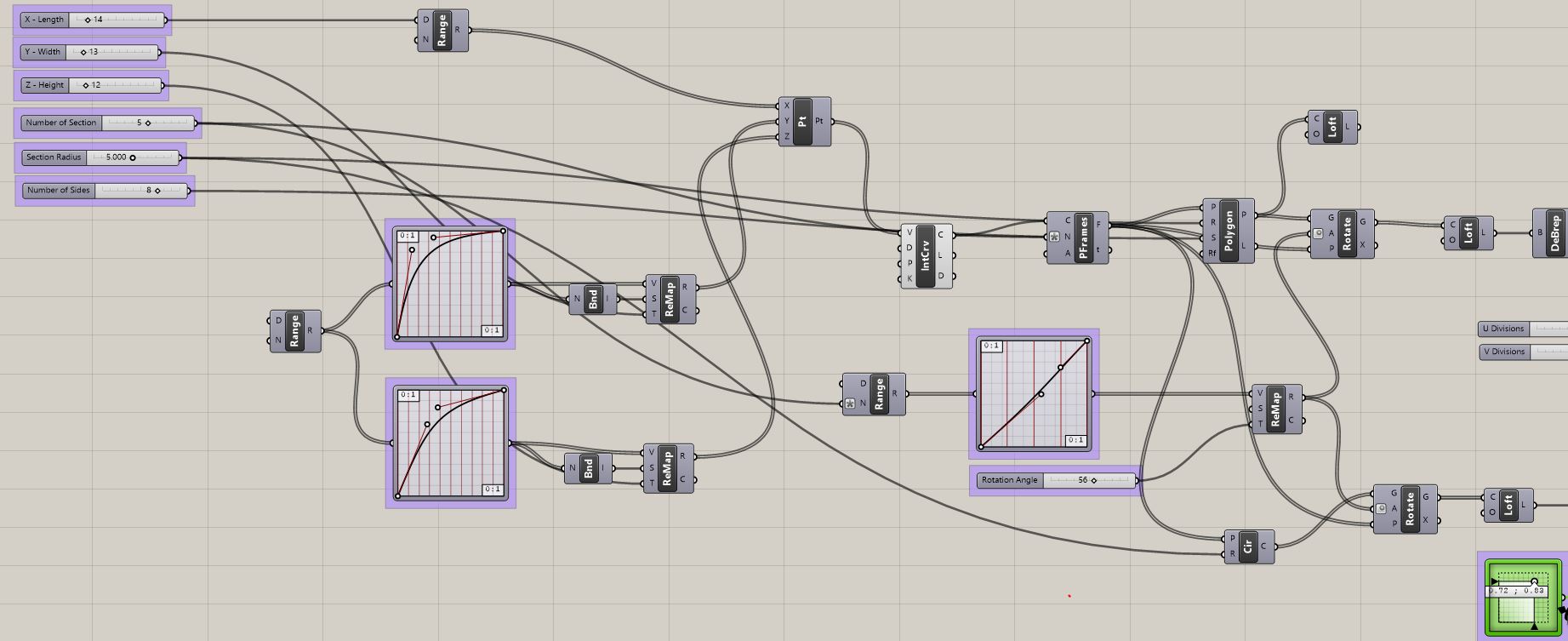1568x641 pixels.
Task: Select the U Divisions slider
Action: coord(1523,329)
